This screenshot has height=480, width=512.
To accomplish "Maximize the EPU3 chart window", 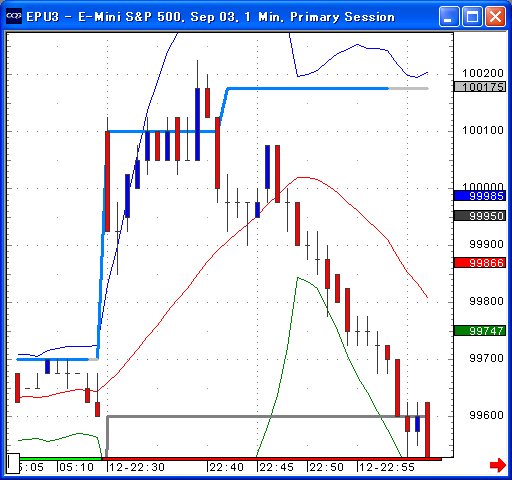I will (x=472, y=16).
